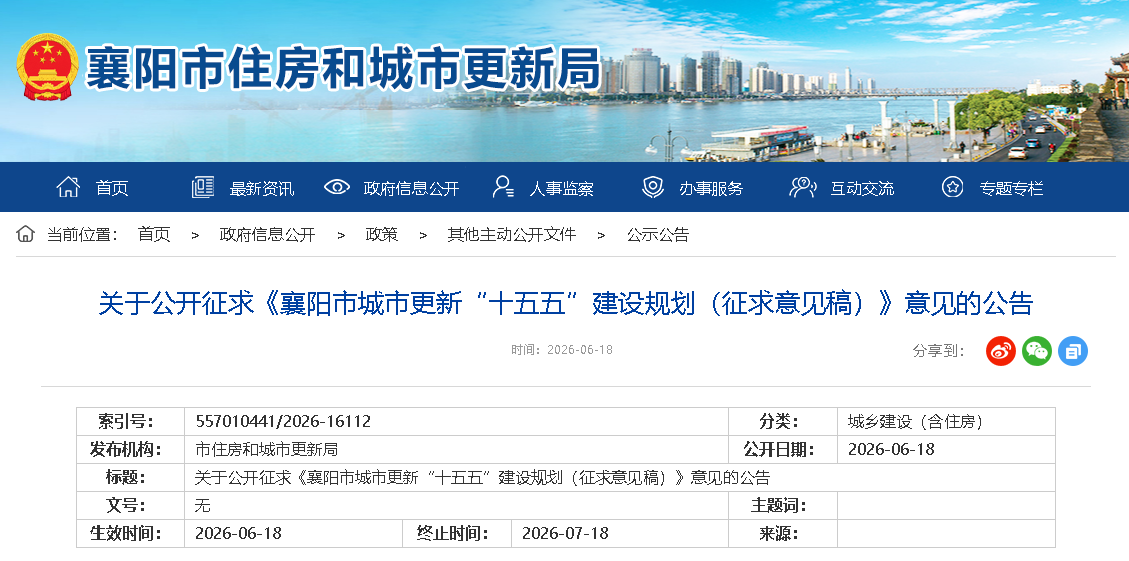1129x561 pixels.
Task: Click the blue announcement headline
Action: [x=565, y=304]
